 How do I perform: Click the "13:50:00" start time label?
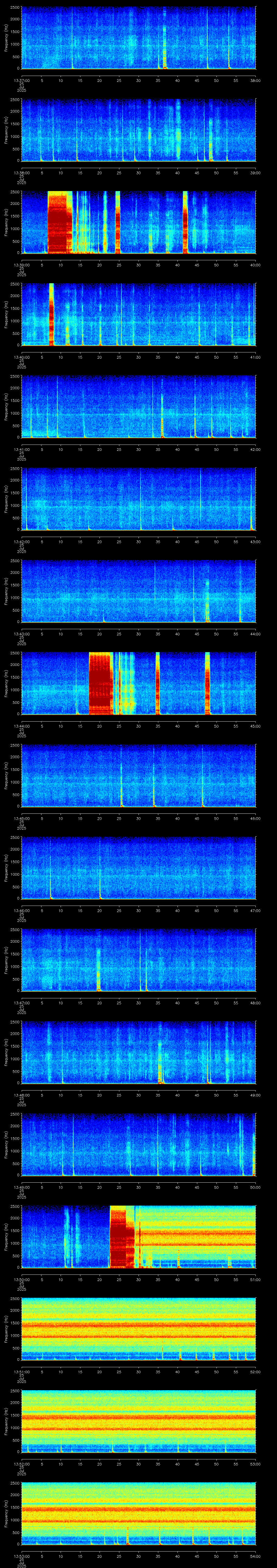click(x=21, y=1279)
